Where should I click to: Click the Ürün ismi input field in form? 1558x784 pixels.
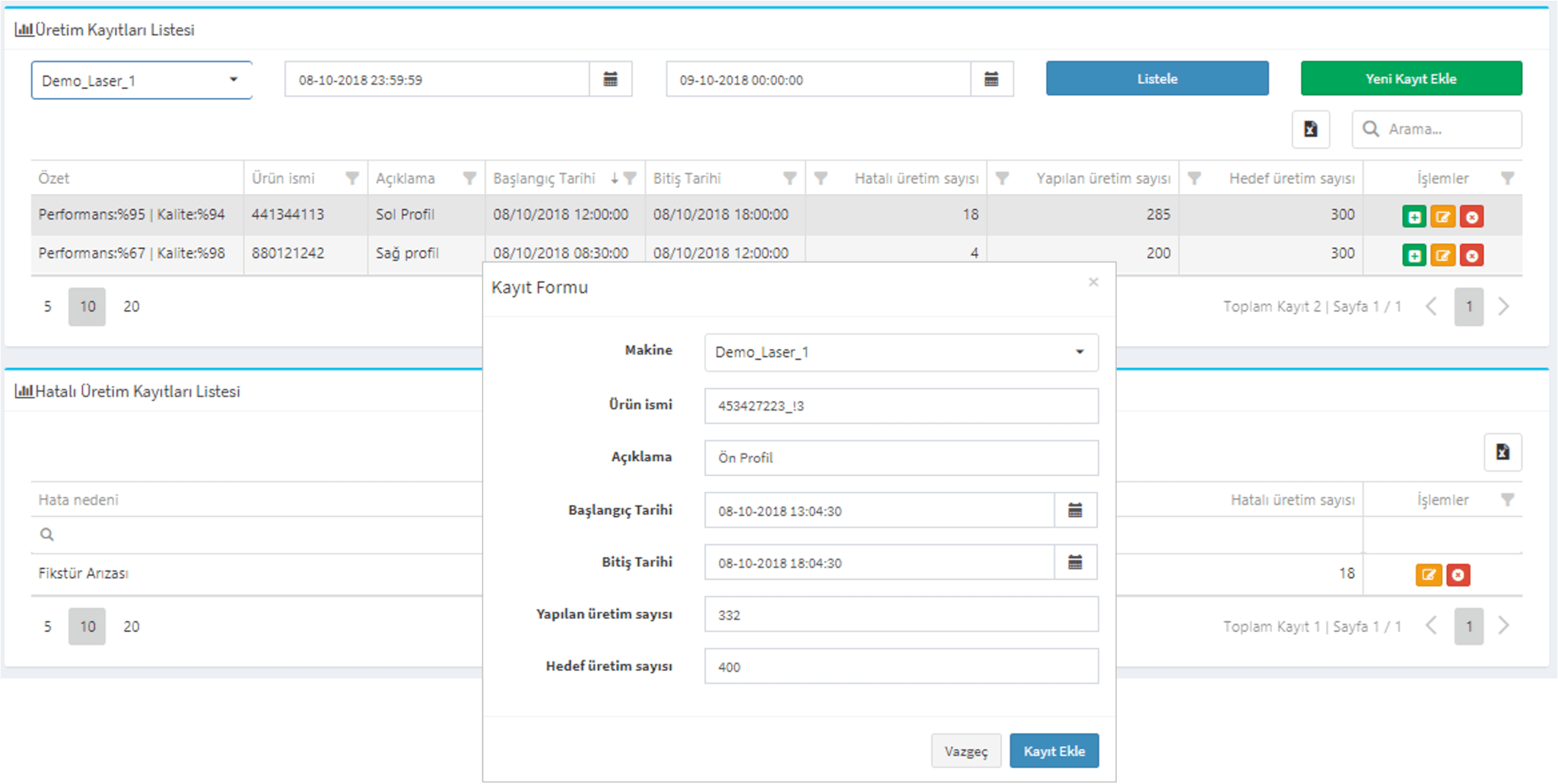pyautogui.click(x=901, y=406)
